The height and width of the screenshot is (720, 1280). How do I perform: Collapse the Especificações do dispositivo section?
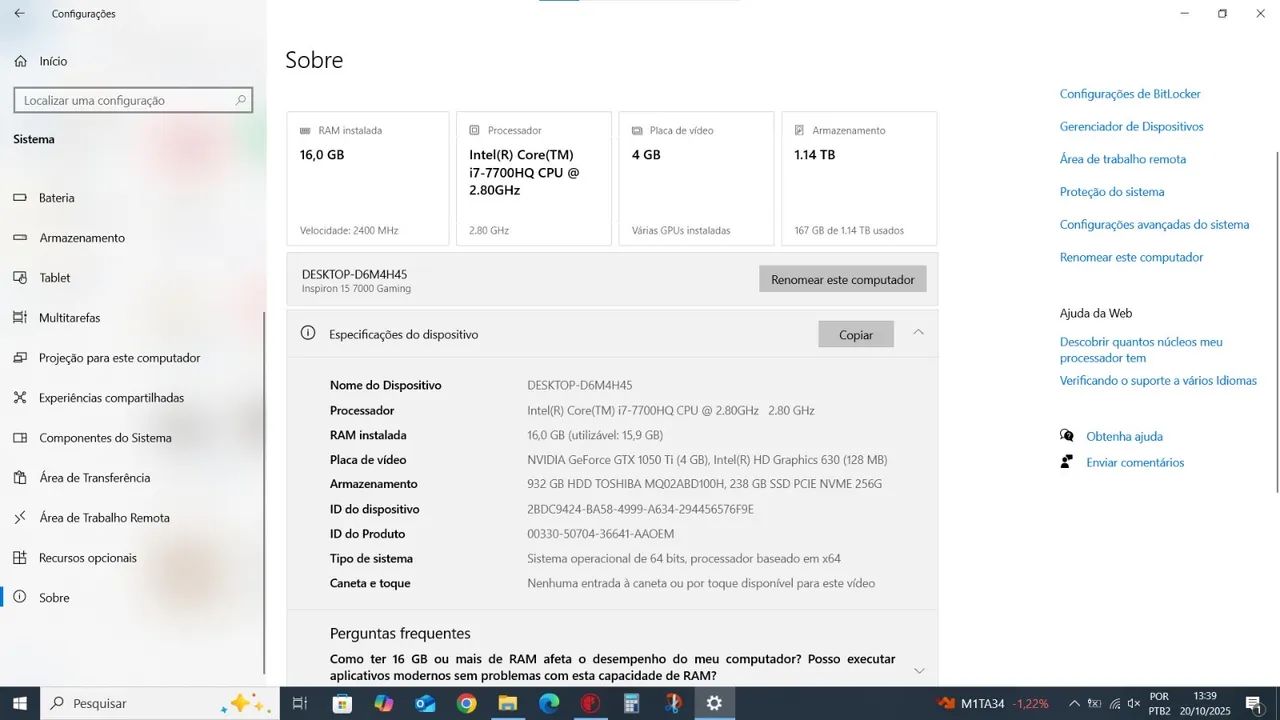click(x=918, y=332)
